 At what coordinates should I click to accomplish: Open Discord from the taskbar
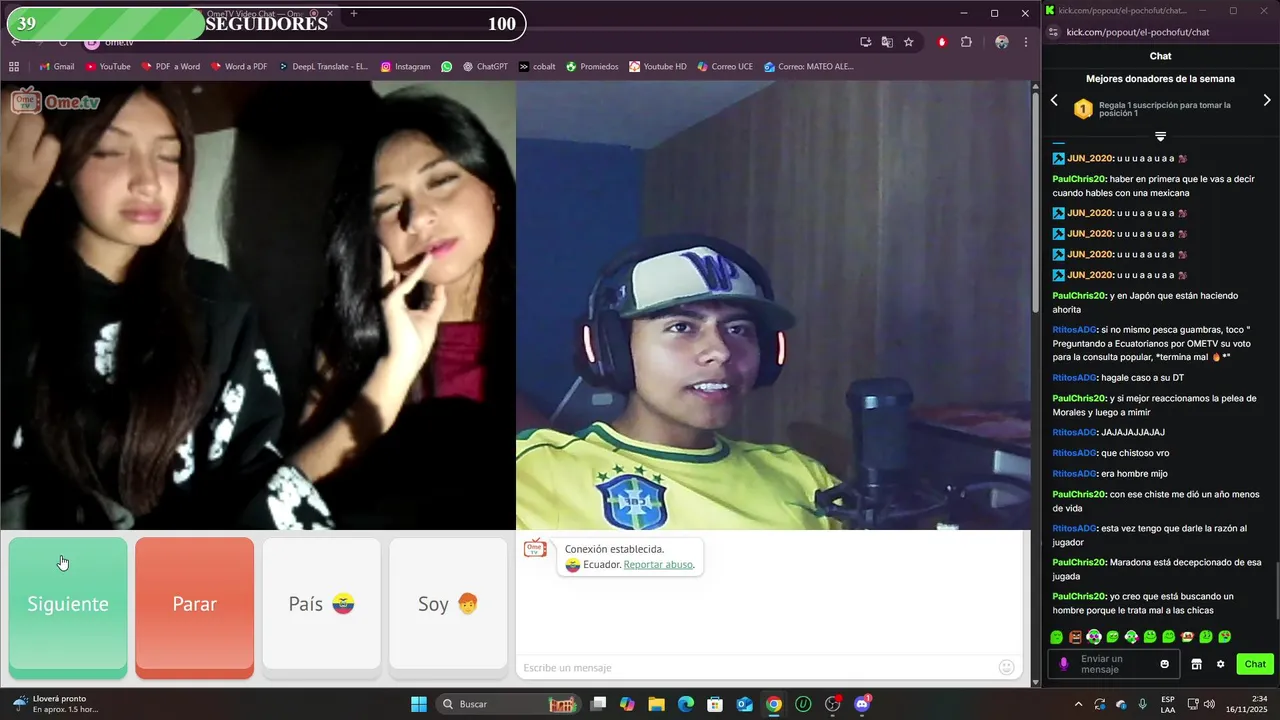click(x=862, y=704)
